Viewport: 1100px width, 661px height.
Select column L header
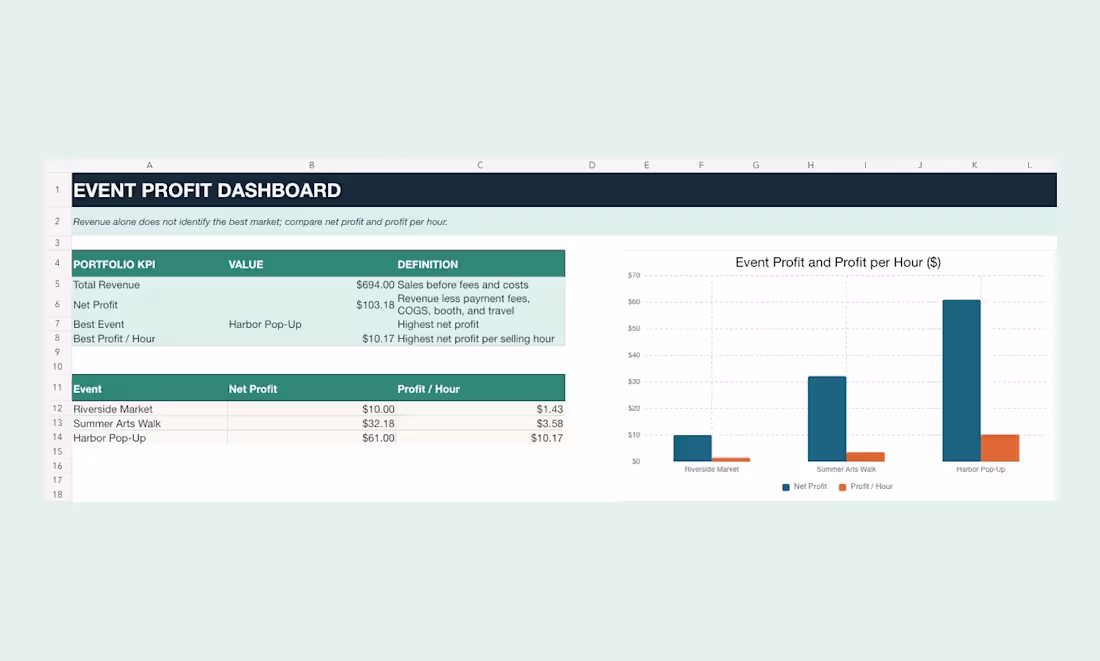pos(1029,165)
